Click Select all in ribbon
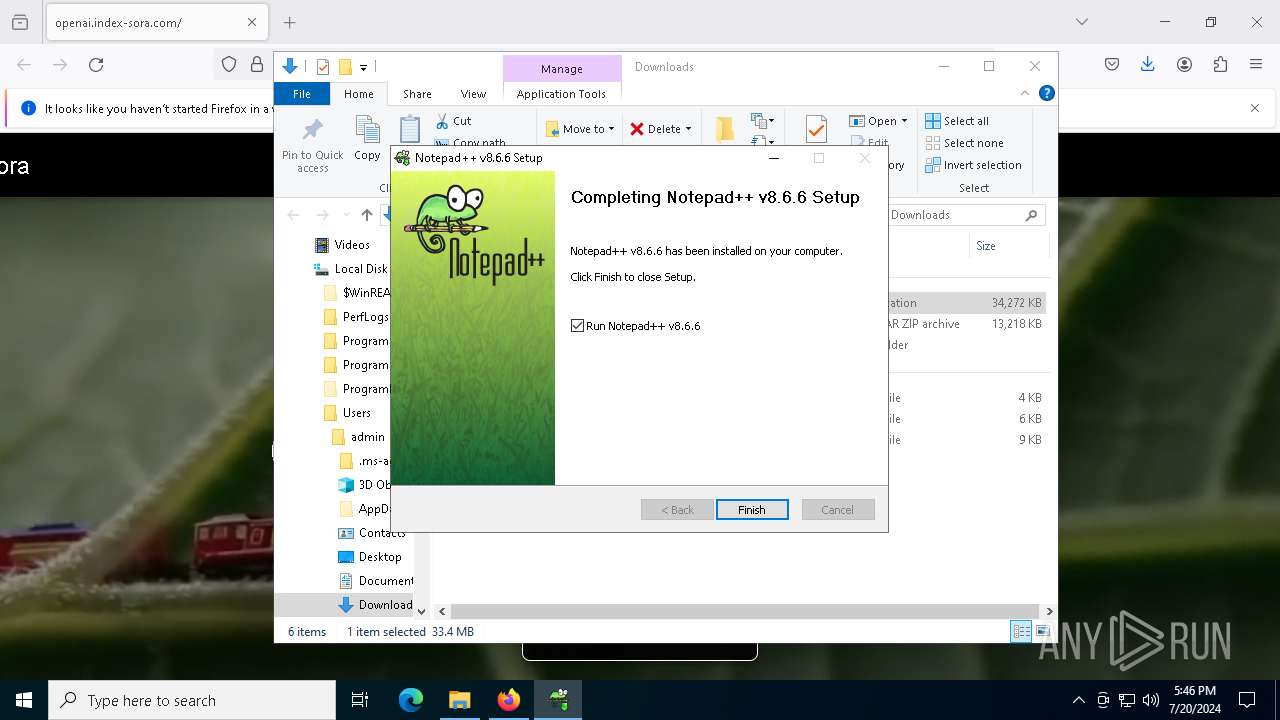The height and width of the screenshot is (720, 1280). point(958,121)
